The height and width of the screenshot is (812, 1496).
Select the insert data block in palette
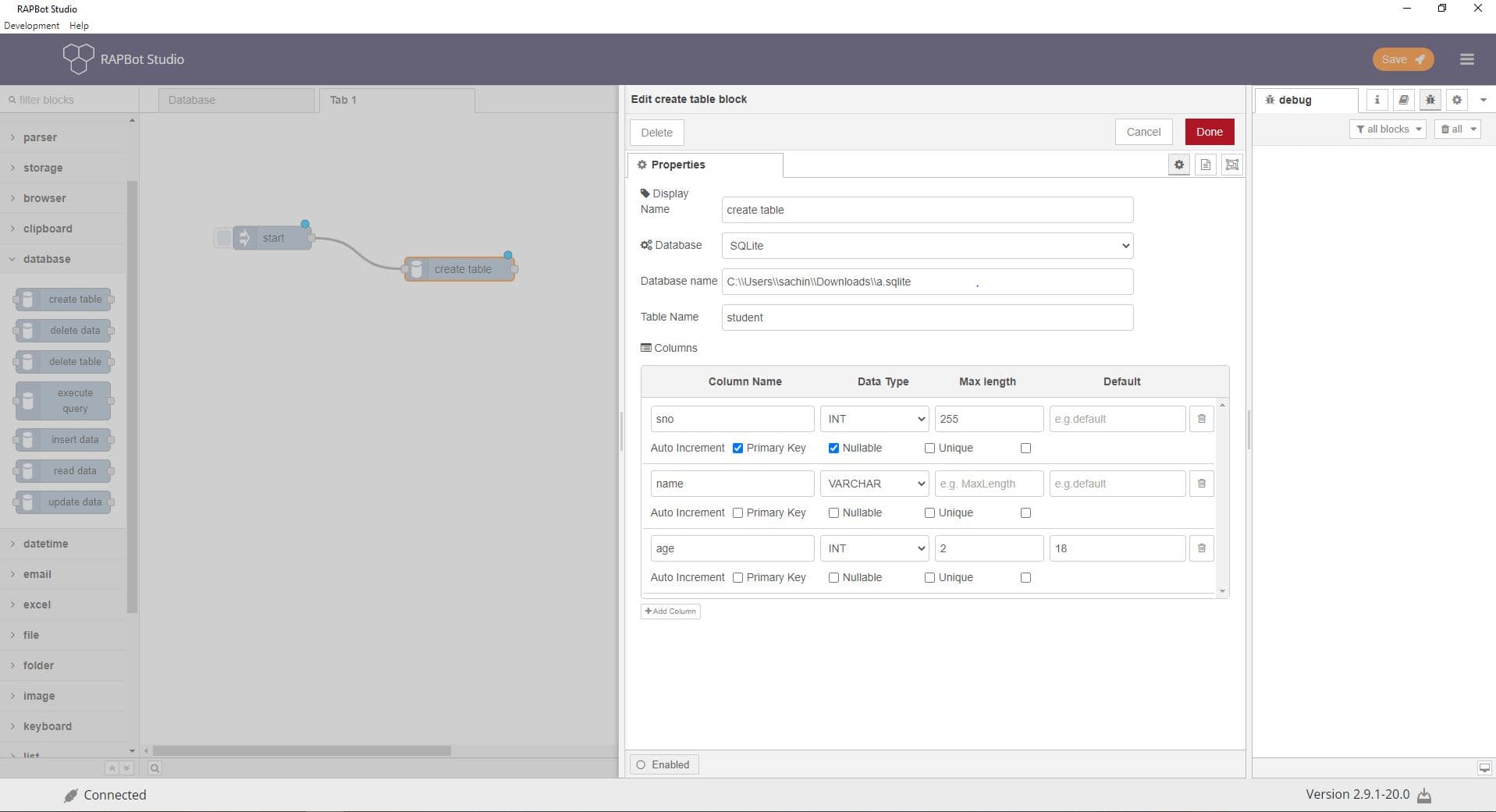coord(63,439)
